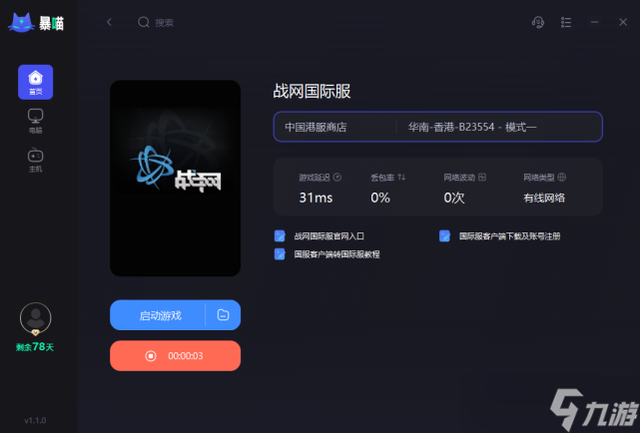This screenshot has width=640, height=433.
Task: Click the 游戏延迟 latency info icon
Action: click(337, 177)
